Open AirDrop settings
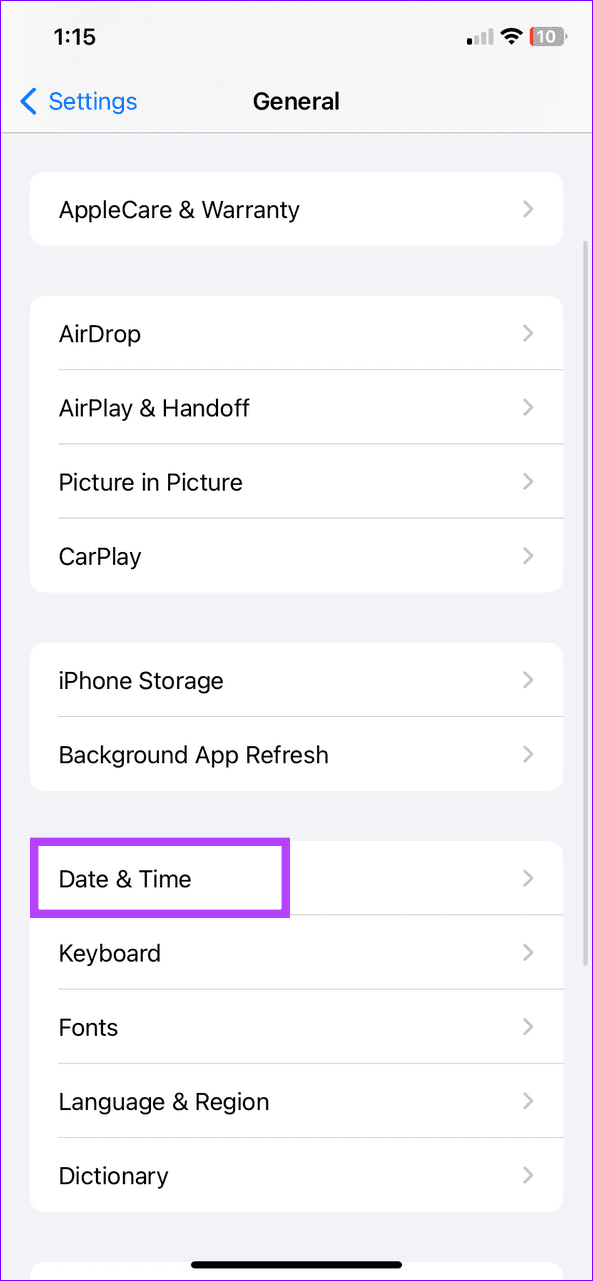This screenshot has height=1281, width=593. tap(296, 333)
